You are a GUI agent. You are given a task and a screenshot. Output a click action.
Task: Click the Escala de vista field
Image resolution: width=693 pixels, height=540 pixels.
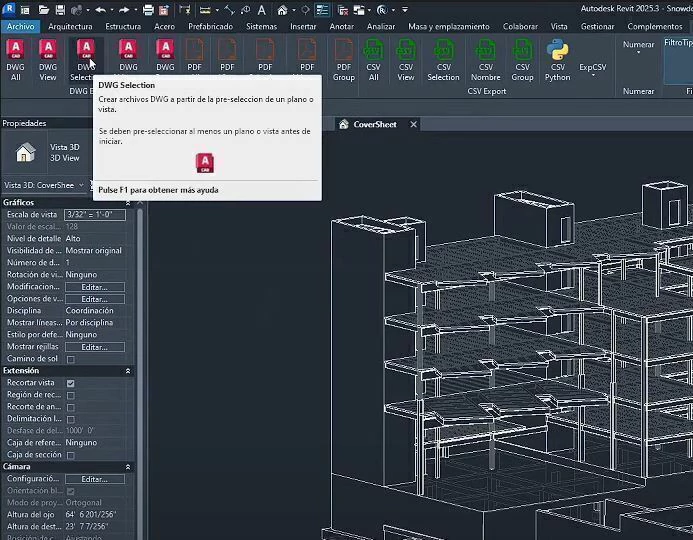click(95, 215)
